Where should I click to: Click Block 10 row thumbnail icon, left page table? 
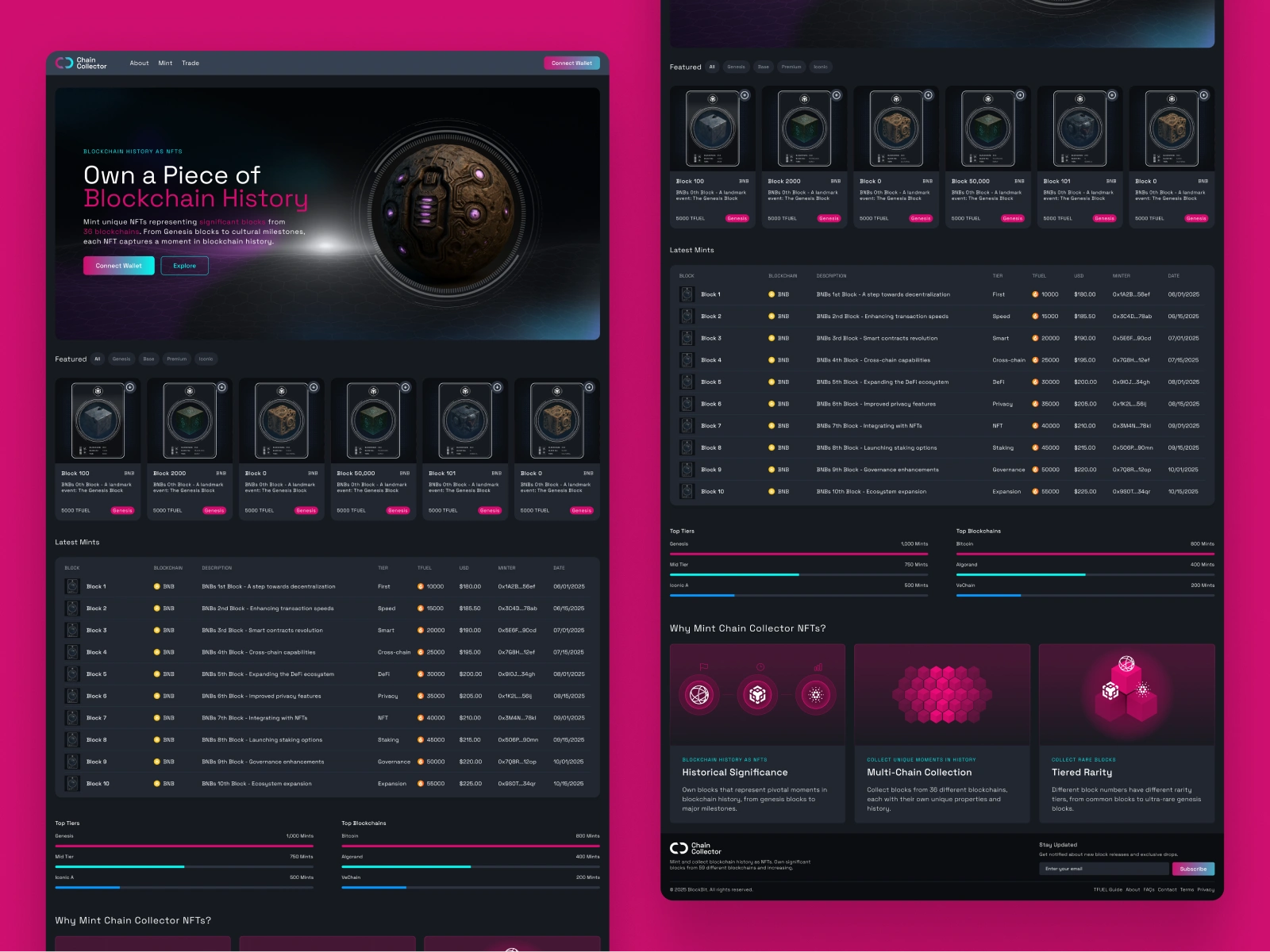[x=72, y=784]
